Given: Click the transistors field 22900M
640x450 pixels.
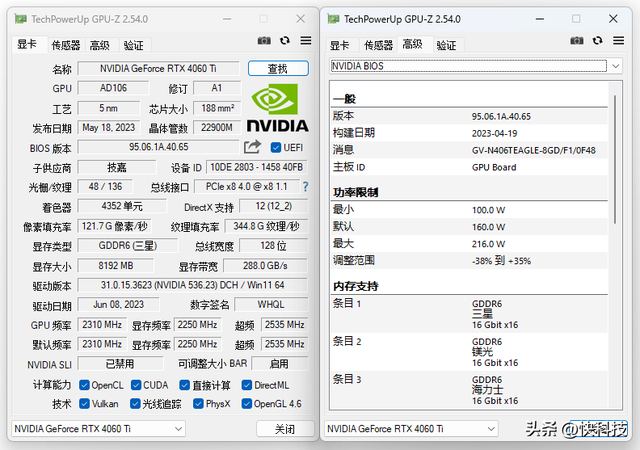Looking at the screenshot, I should [x=217, y=127].
